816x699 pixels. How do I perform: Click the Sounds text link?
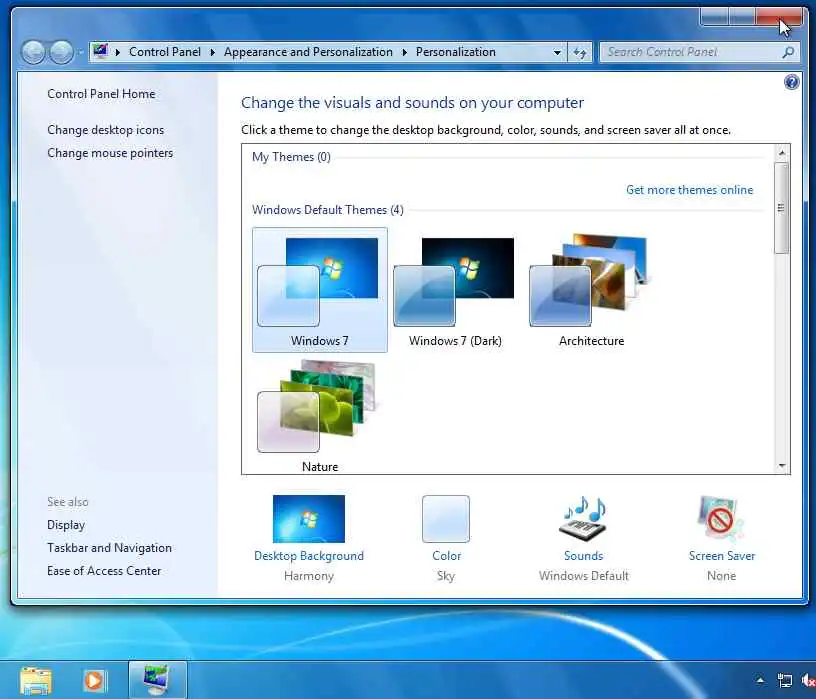click(583, 556)
